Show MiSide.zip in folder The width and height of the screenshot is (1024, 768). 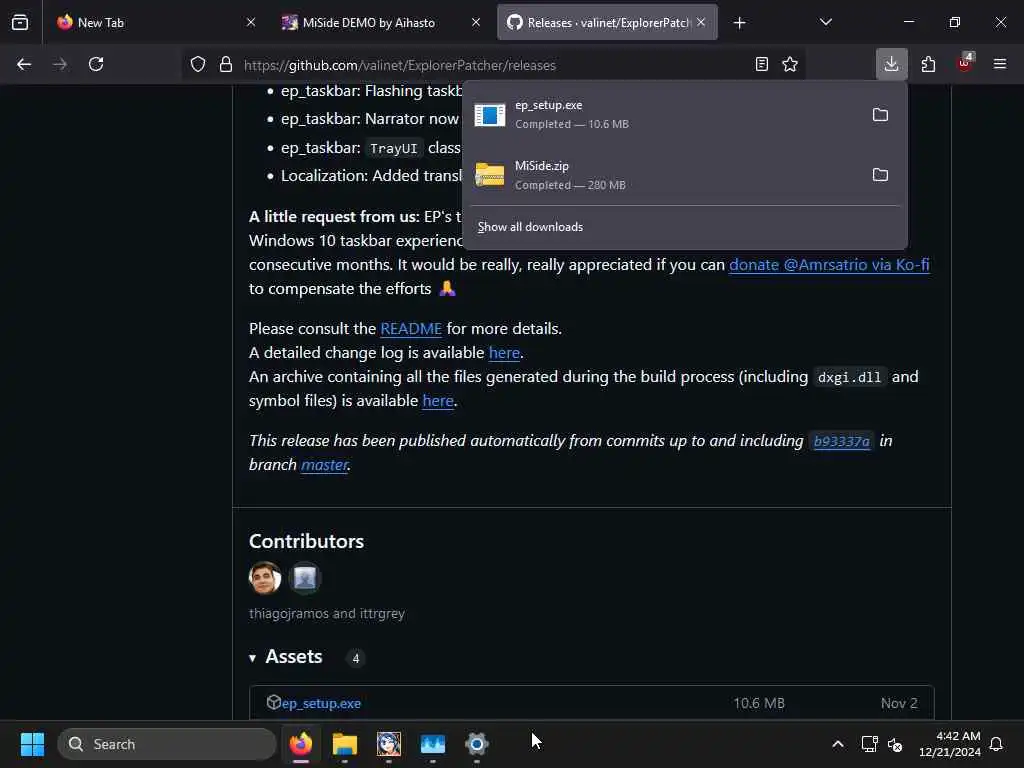[880, 174]
